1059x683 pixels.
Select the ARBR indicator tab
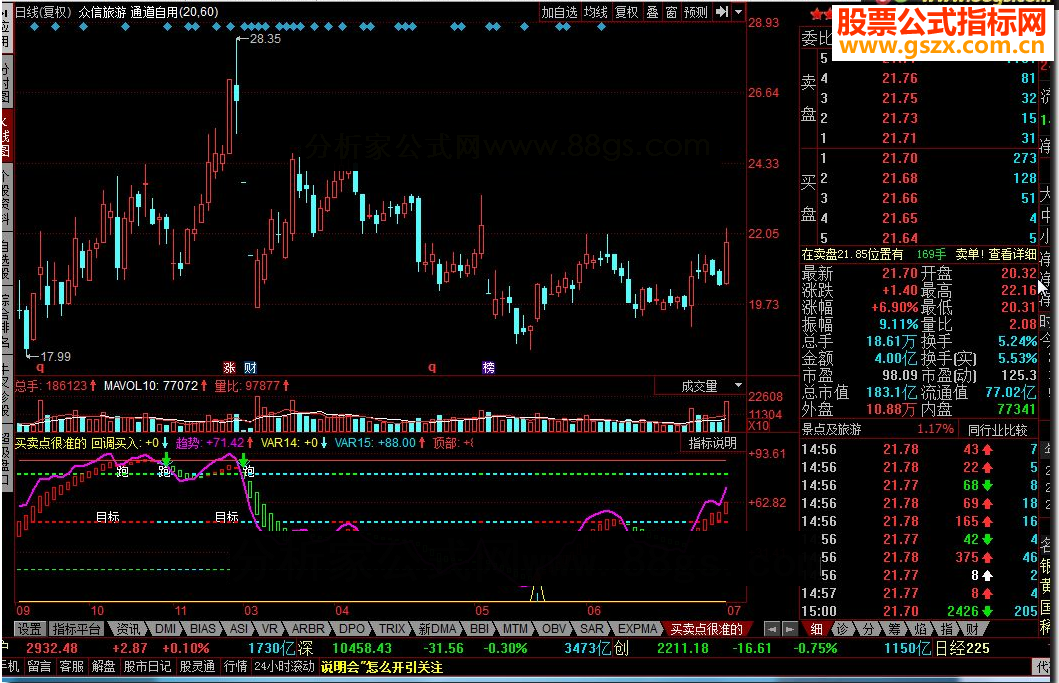click(x=308, y=629)
